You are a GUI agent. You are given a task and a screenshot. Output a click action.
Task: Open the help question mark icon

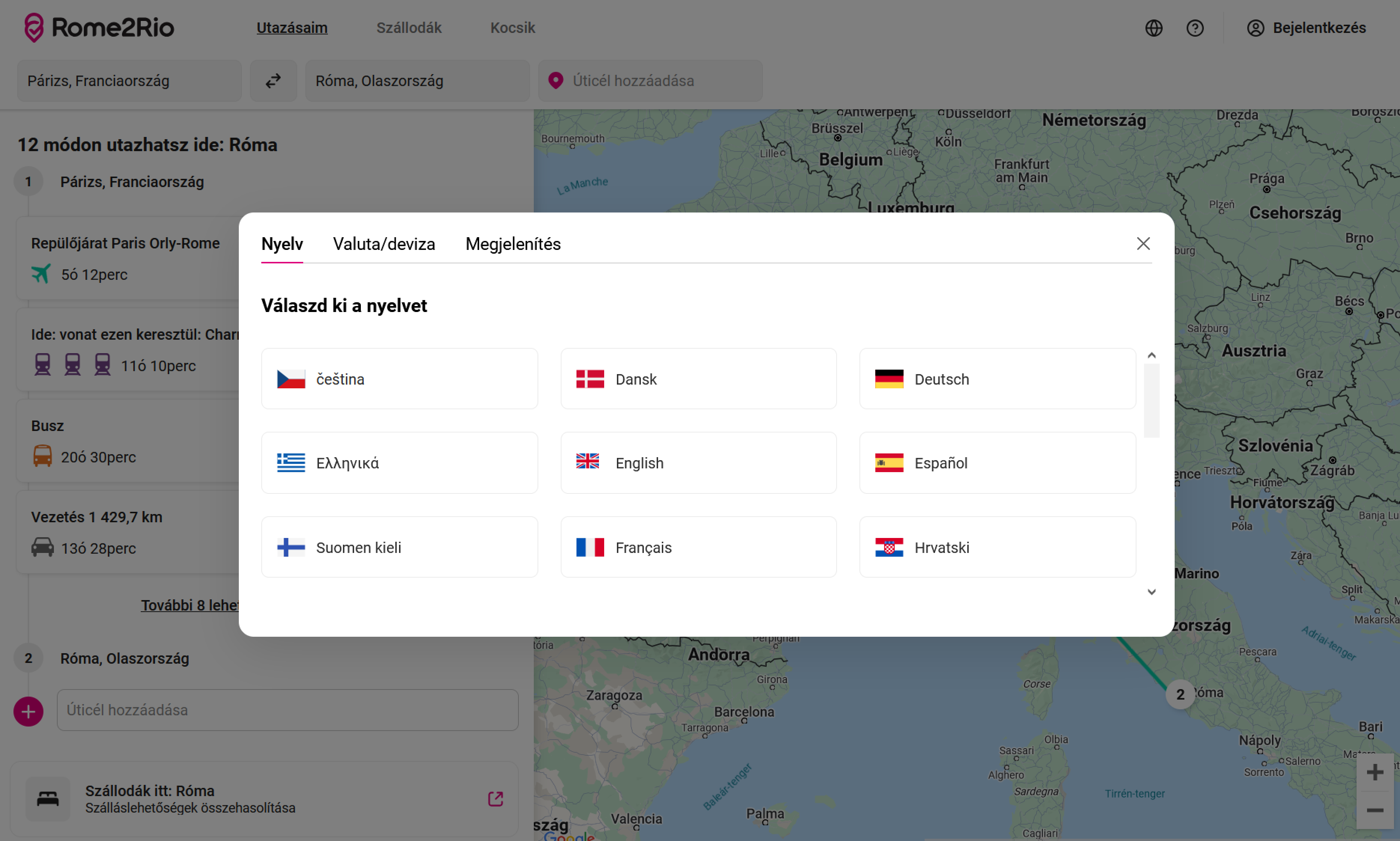1195,28
